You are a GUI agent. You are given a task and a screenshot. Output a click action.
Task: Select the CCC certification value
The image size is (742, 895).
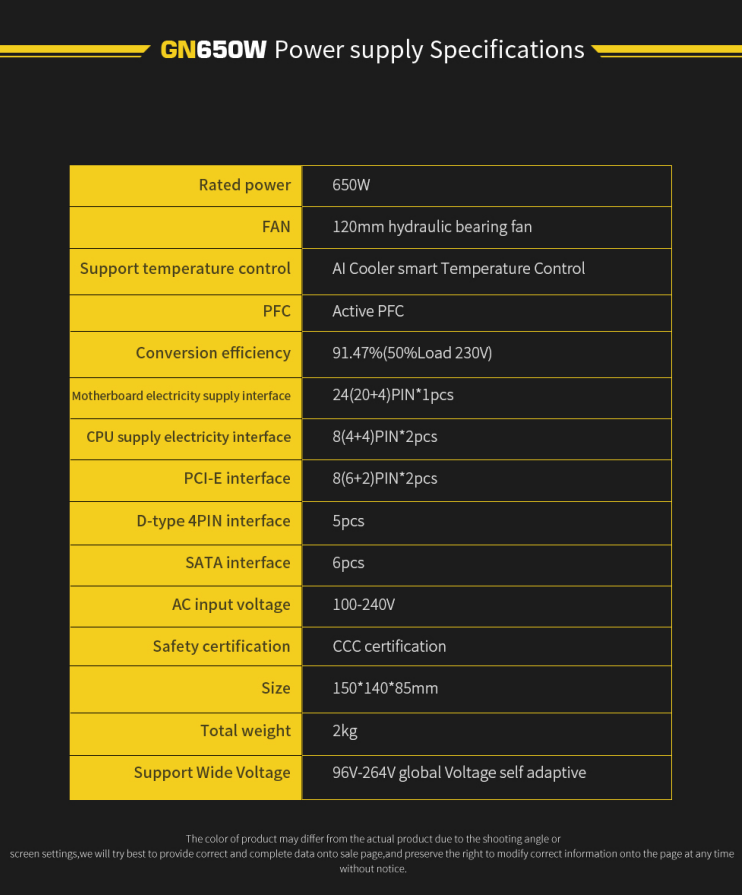(389, 646)
